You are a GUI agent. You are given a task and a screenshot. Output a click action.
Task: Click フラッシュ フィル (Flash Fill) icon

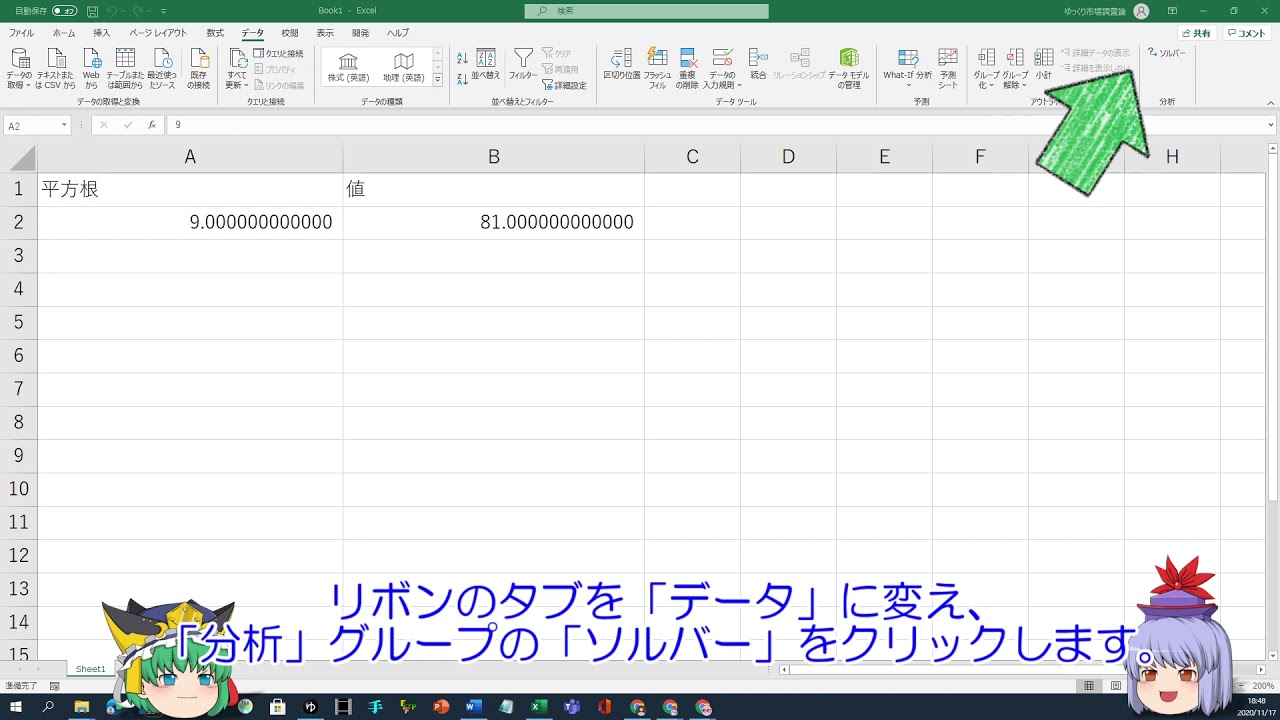pos(657,68)
